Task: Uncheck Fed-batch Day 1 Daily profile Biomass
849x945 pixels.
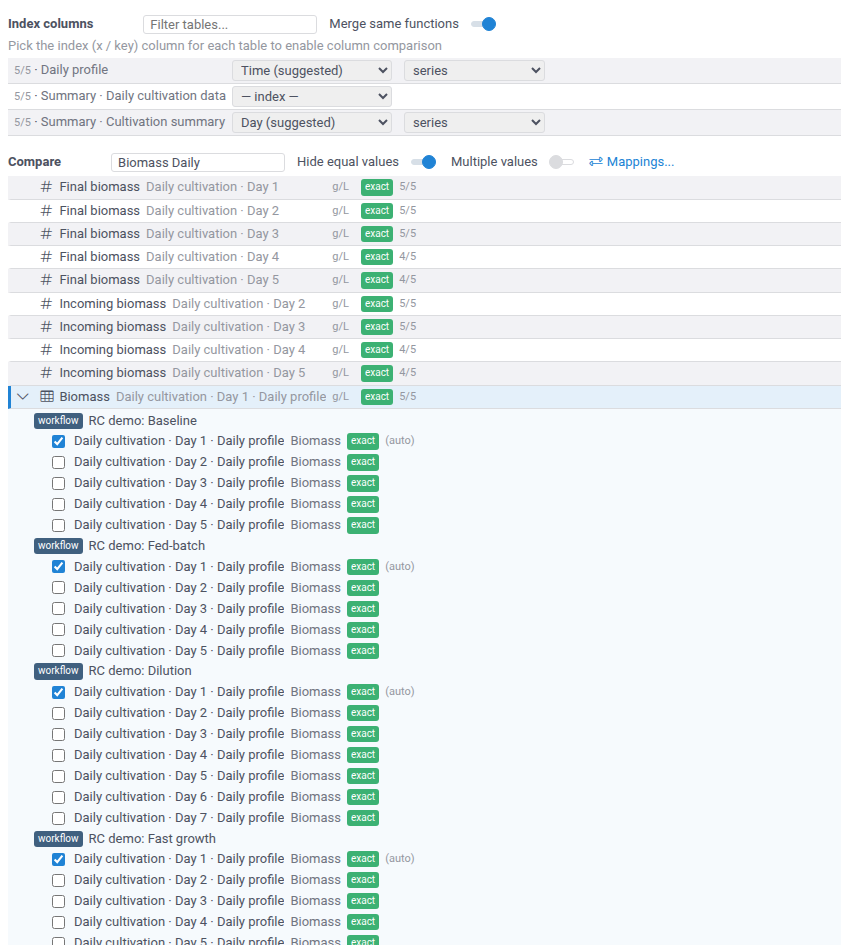Action: 58,567
